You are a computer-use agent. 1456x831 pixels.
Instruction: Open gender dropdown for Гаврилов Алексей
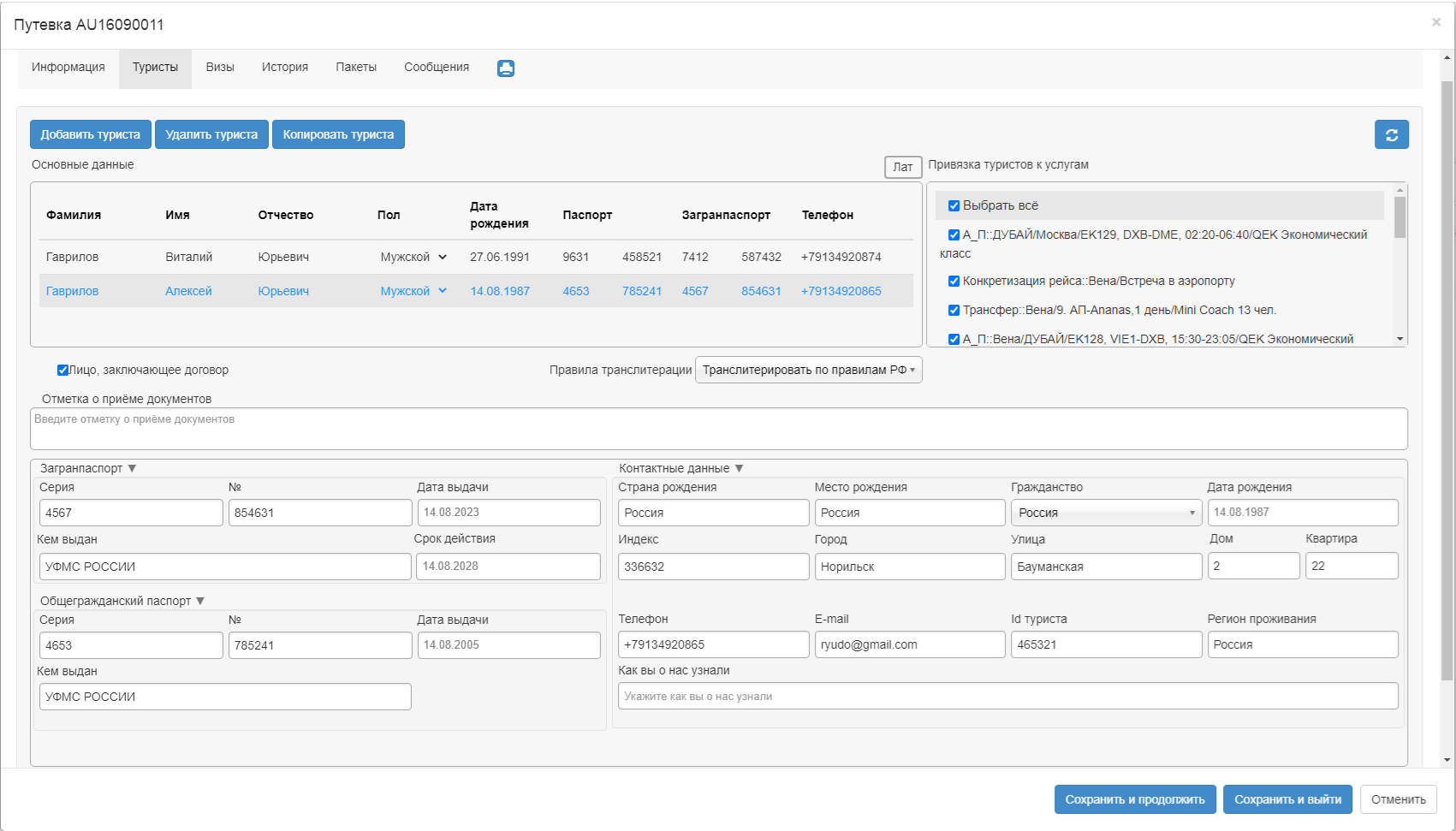click(414, 291)
